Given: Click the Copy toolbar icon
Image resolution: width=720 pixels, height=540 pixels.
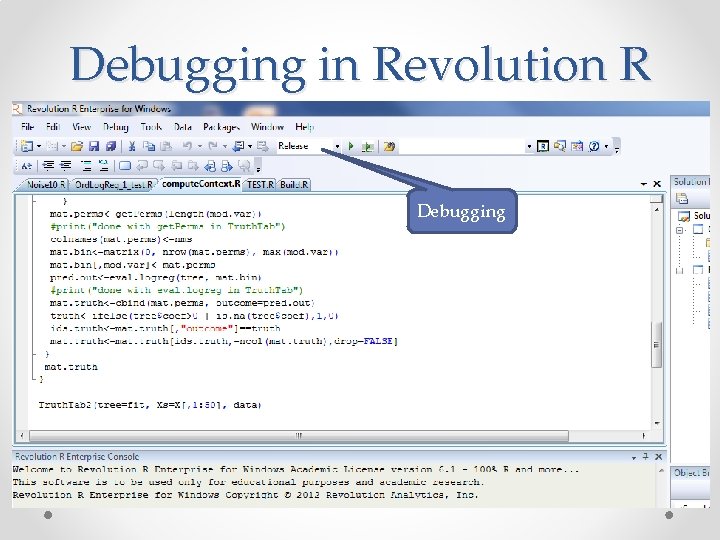Looking at the screenshot, I should tap(149, 146).
